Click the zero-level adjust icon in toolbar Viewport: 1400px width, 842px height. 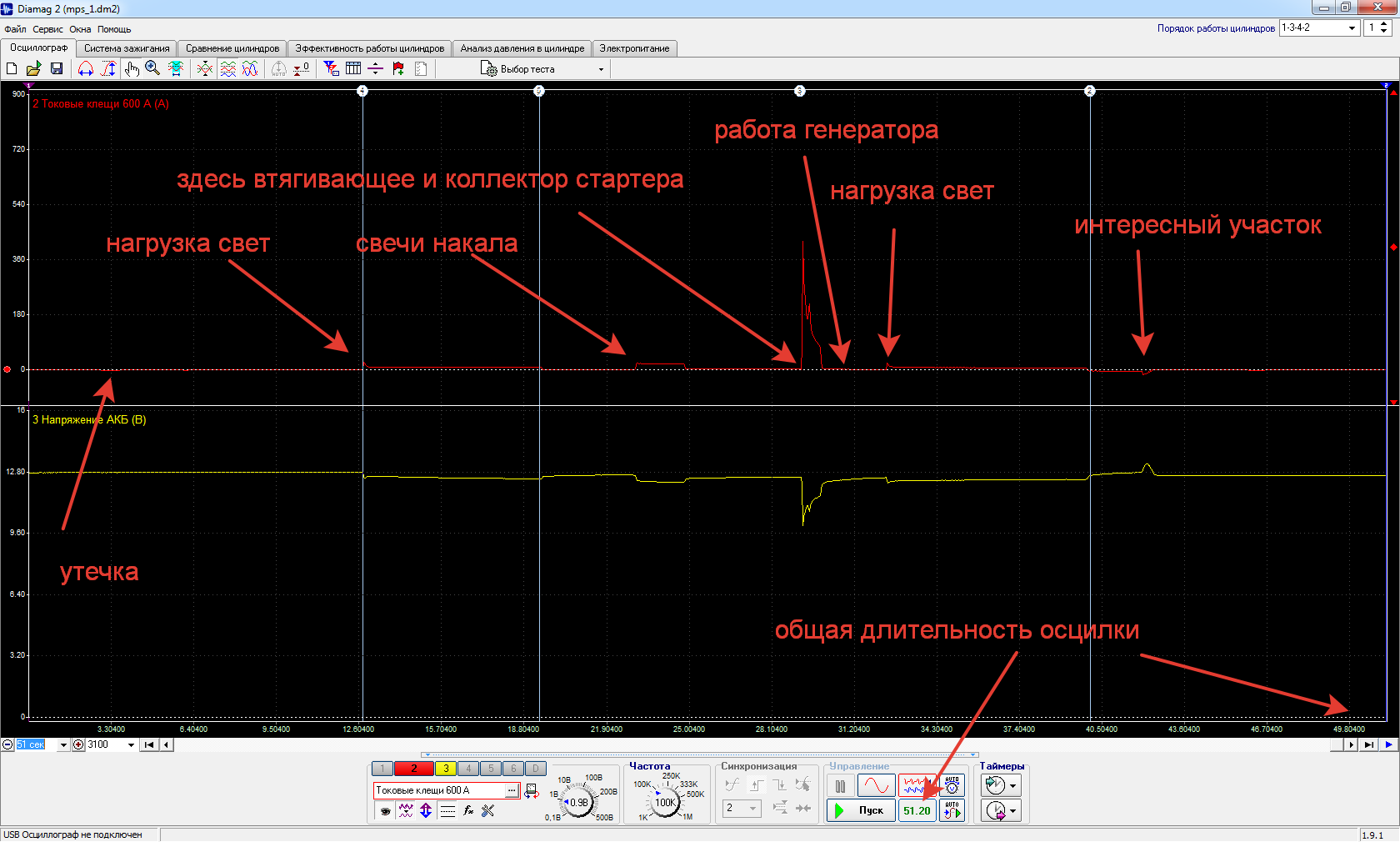[302, 68]
